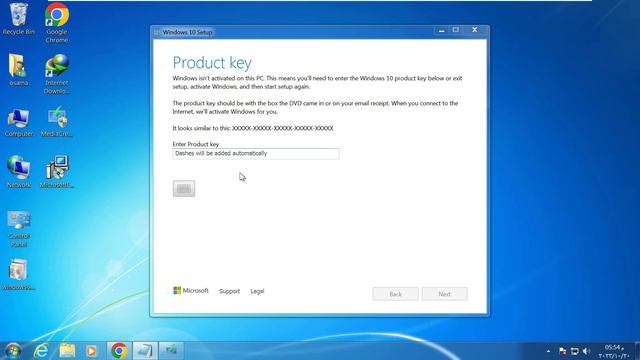Viewport: 640px width, 360px height.
Task: Close the Windows 10 Setup window
Action: pos(475,30)
